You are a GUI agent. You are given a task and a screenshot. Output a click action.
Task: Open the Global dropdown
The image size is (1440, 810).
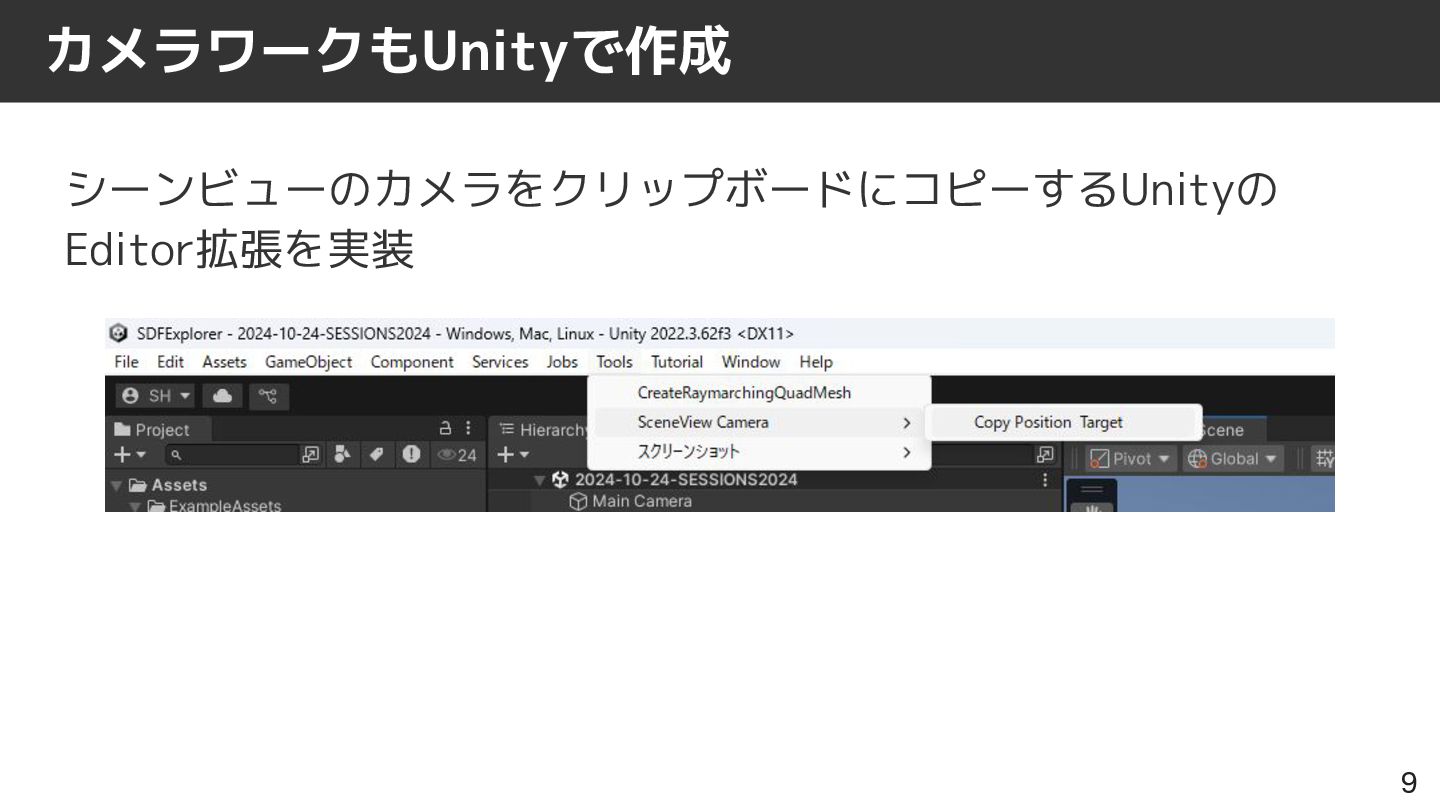(1233, 458)
